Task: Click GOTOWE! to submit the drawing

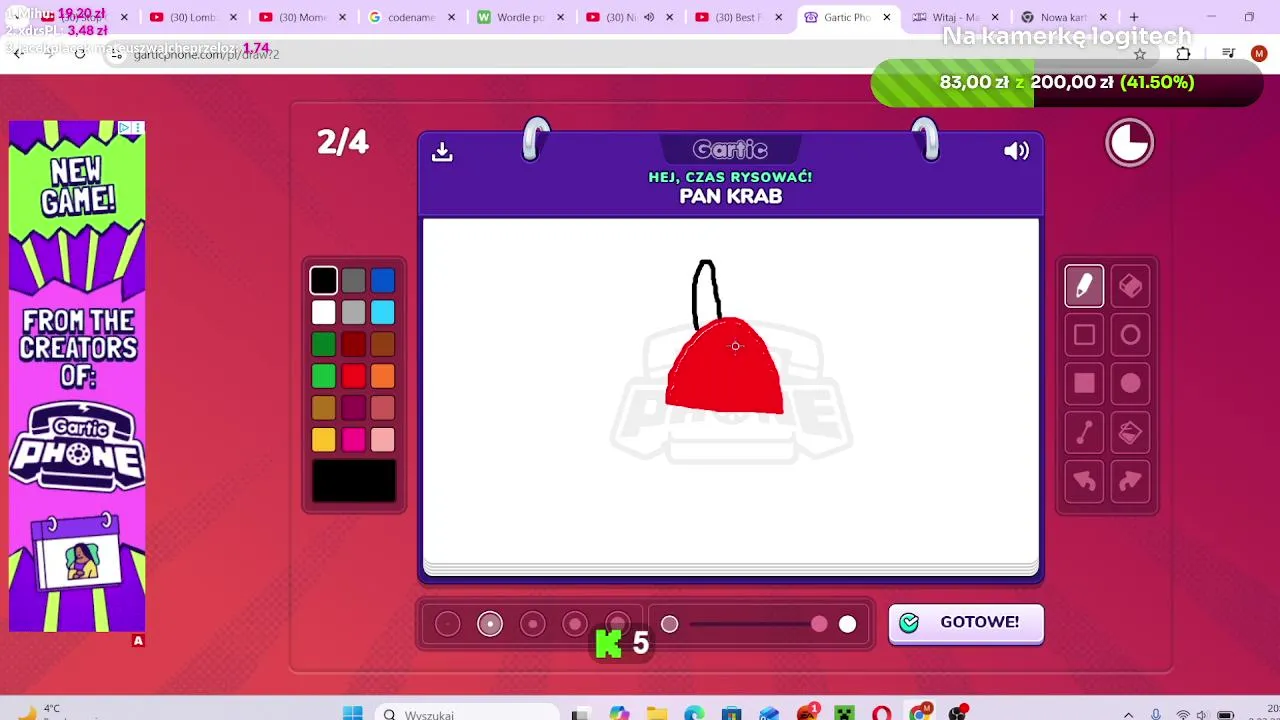Action: [x=966, y=623]
